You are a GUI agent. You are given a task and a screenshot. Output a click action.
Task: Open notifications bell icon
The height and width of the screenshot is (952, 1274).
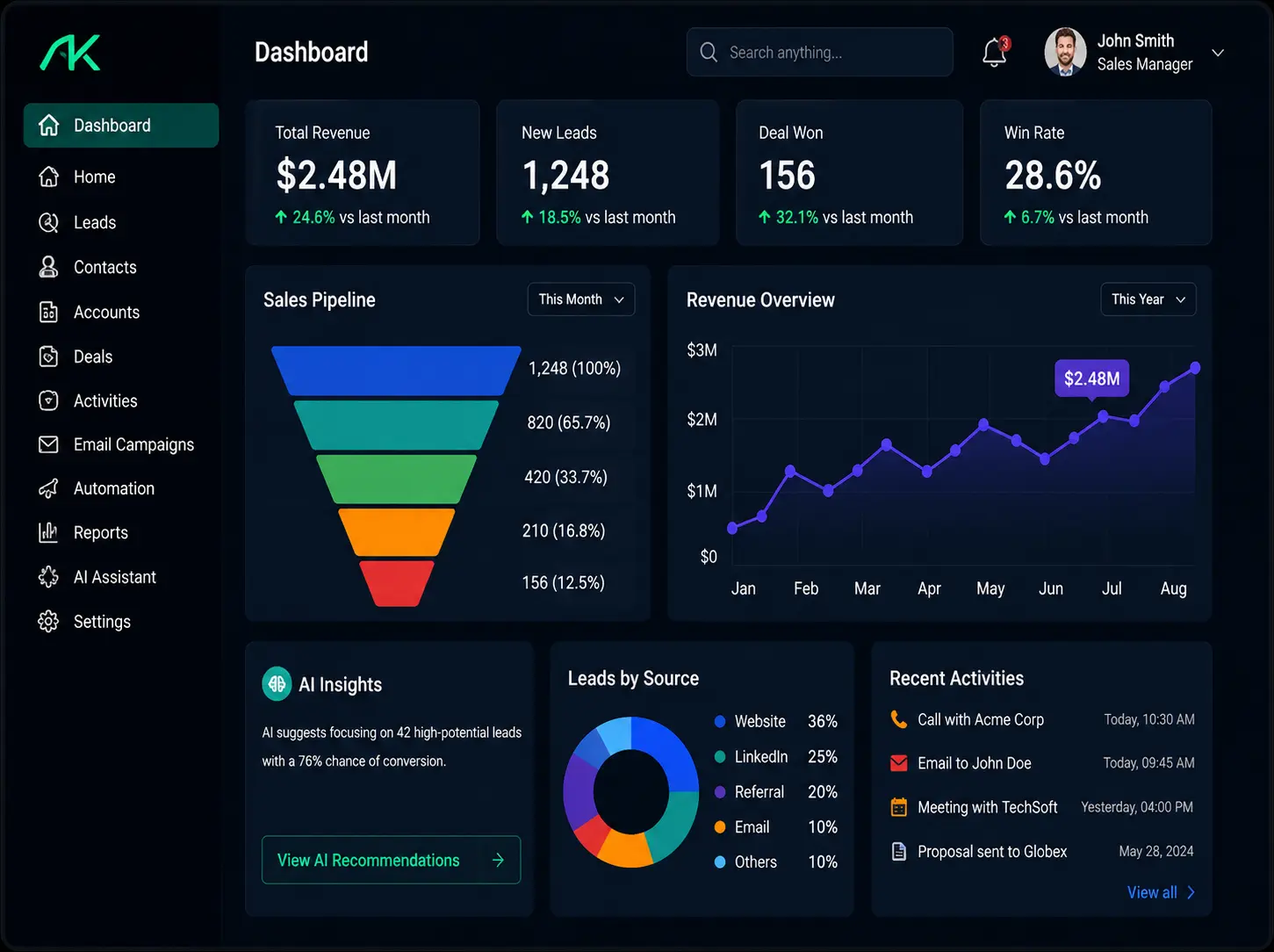click(x=995, y=53)
